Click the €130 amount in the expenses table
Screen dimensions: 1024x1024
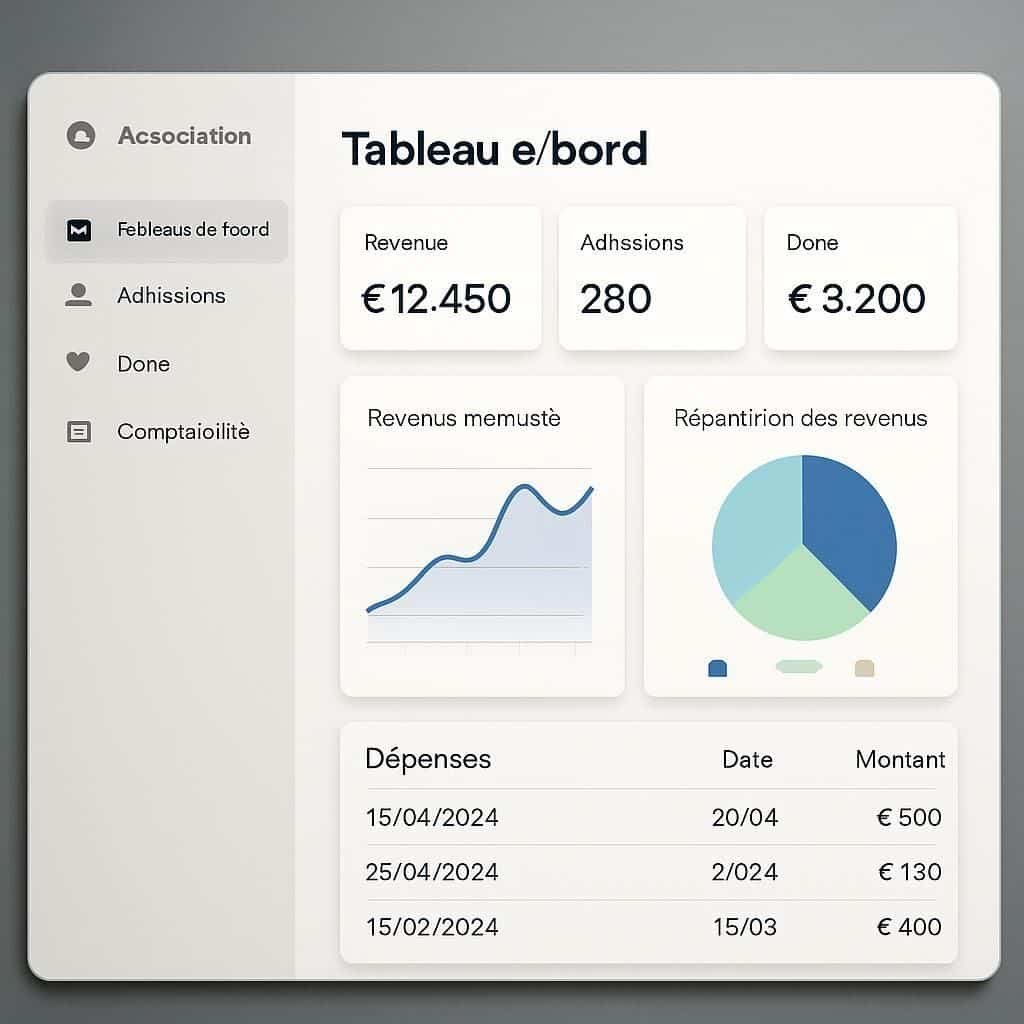(909, 871)
